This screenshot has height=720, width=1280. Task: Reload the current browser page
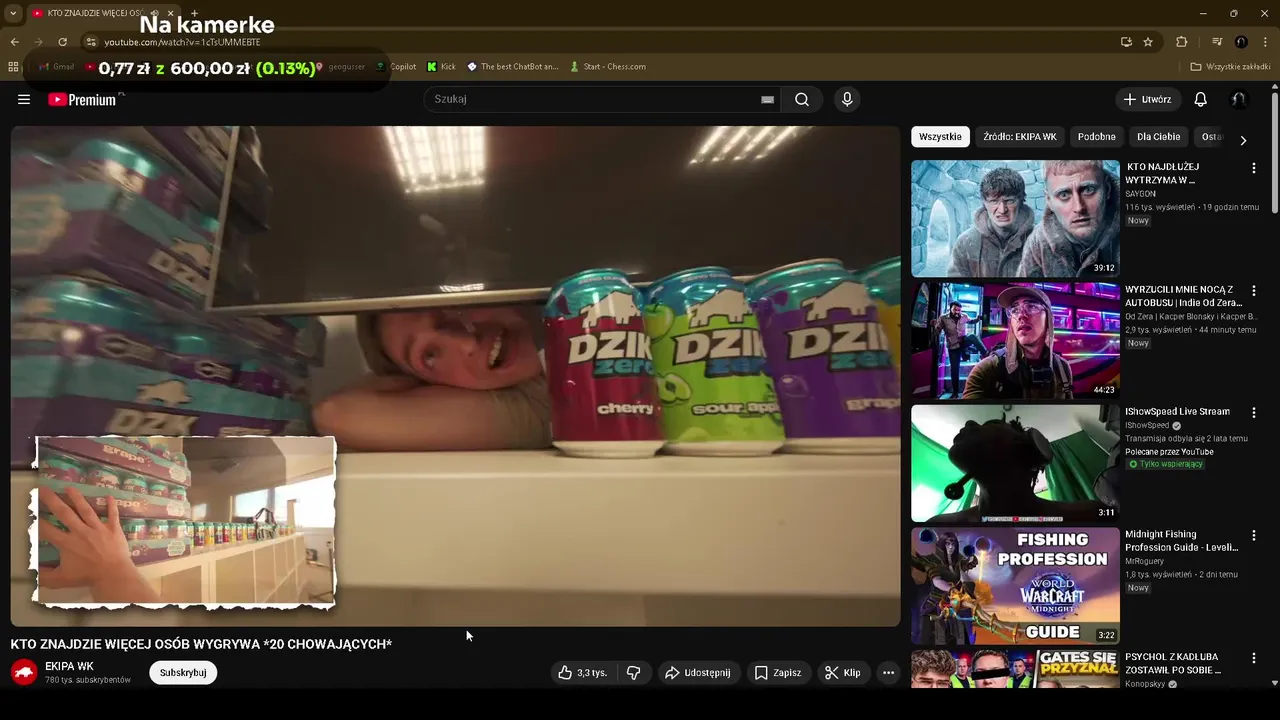point(62,42)
